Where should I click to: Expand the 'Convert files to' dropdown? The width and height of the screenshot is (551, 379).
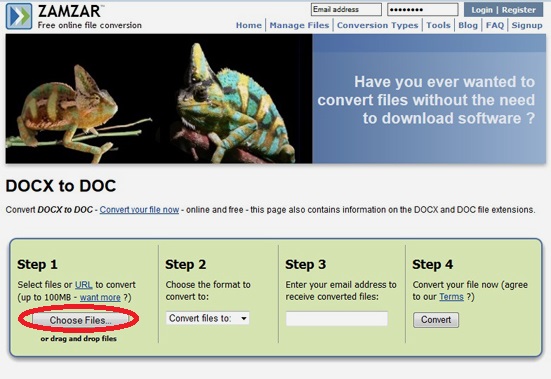point(208,318)
